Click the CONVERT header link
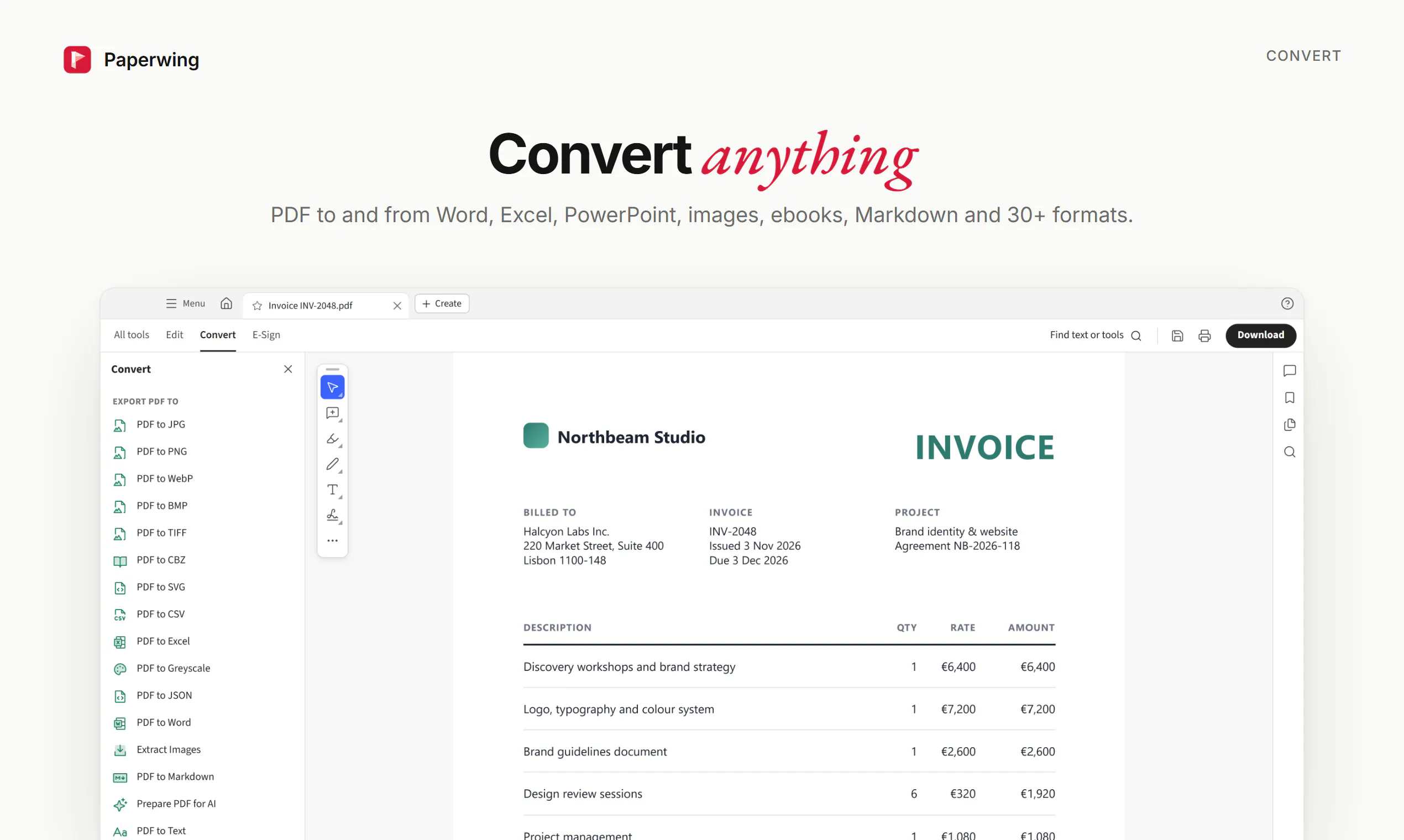Screen dimensions: 1404x840 point(1303,55)
